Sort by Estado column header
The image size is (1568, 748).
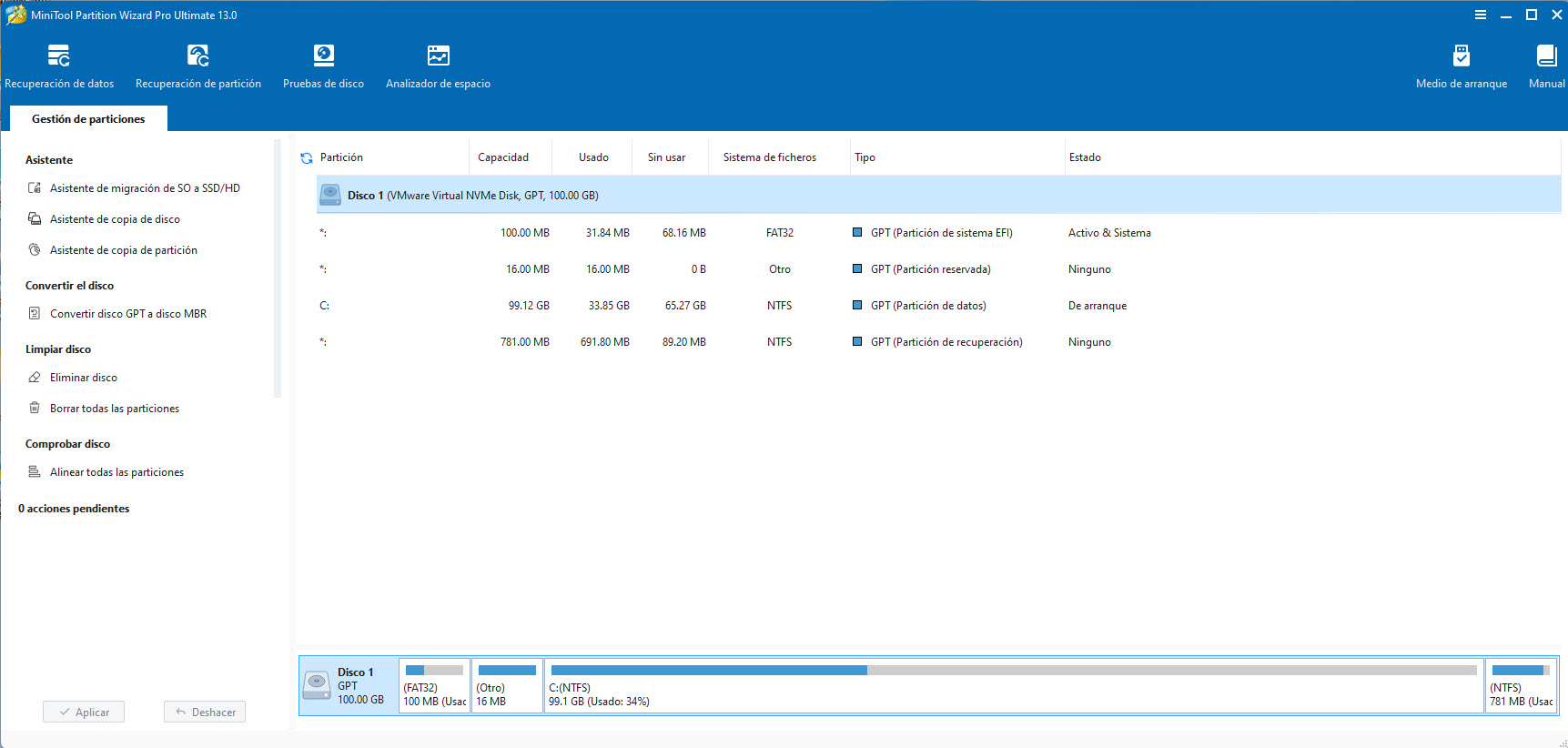tap(1085, 157)
